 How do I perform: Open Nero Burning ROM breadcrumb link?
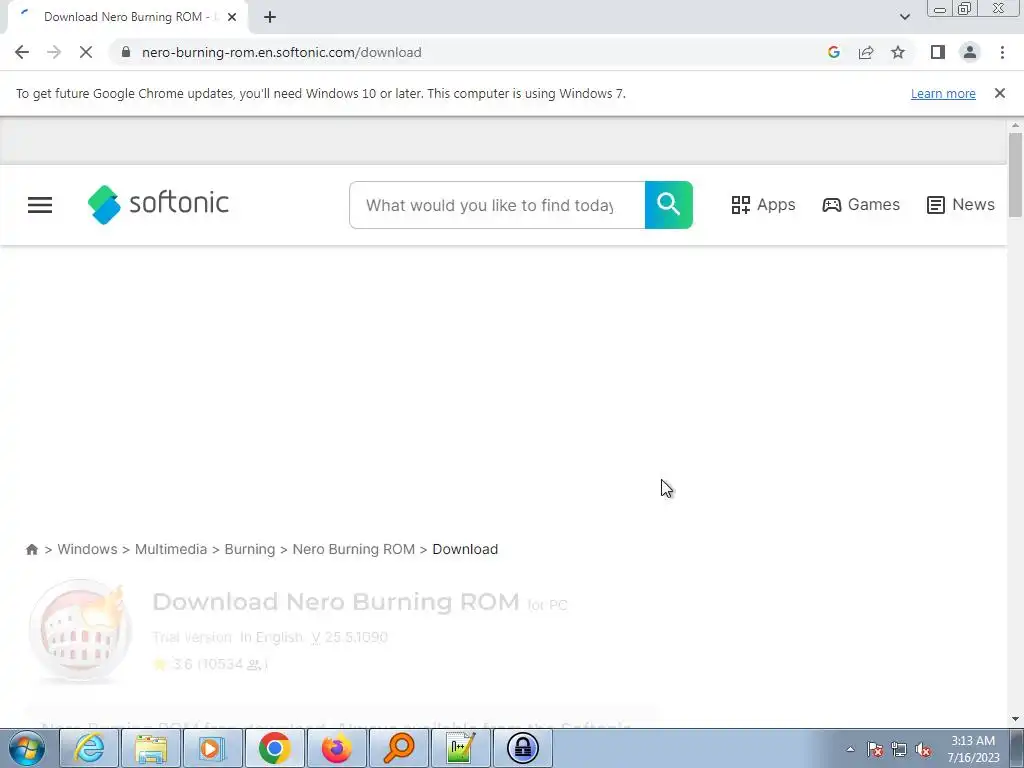354,549
